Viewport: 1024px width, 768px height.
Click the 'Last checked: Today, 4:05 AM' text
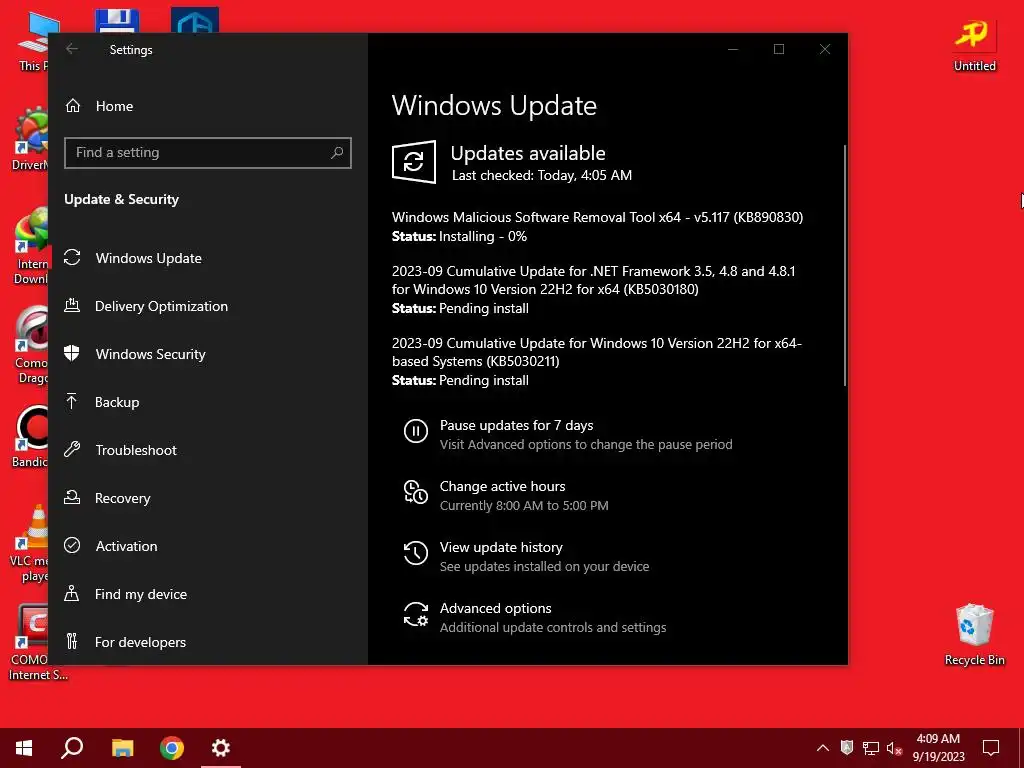click(541, 175)
